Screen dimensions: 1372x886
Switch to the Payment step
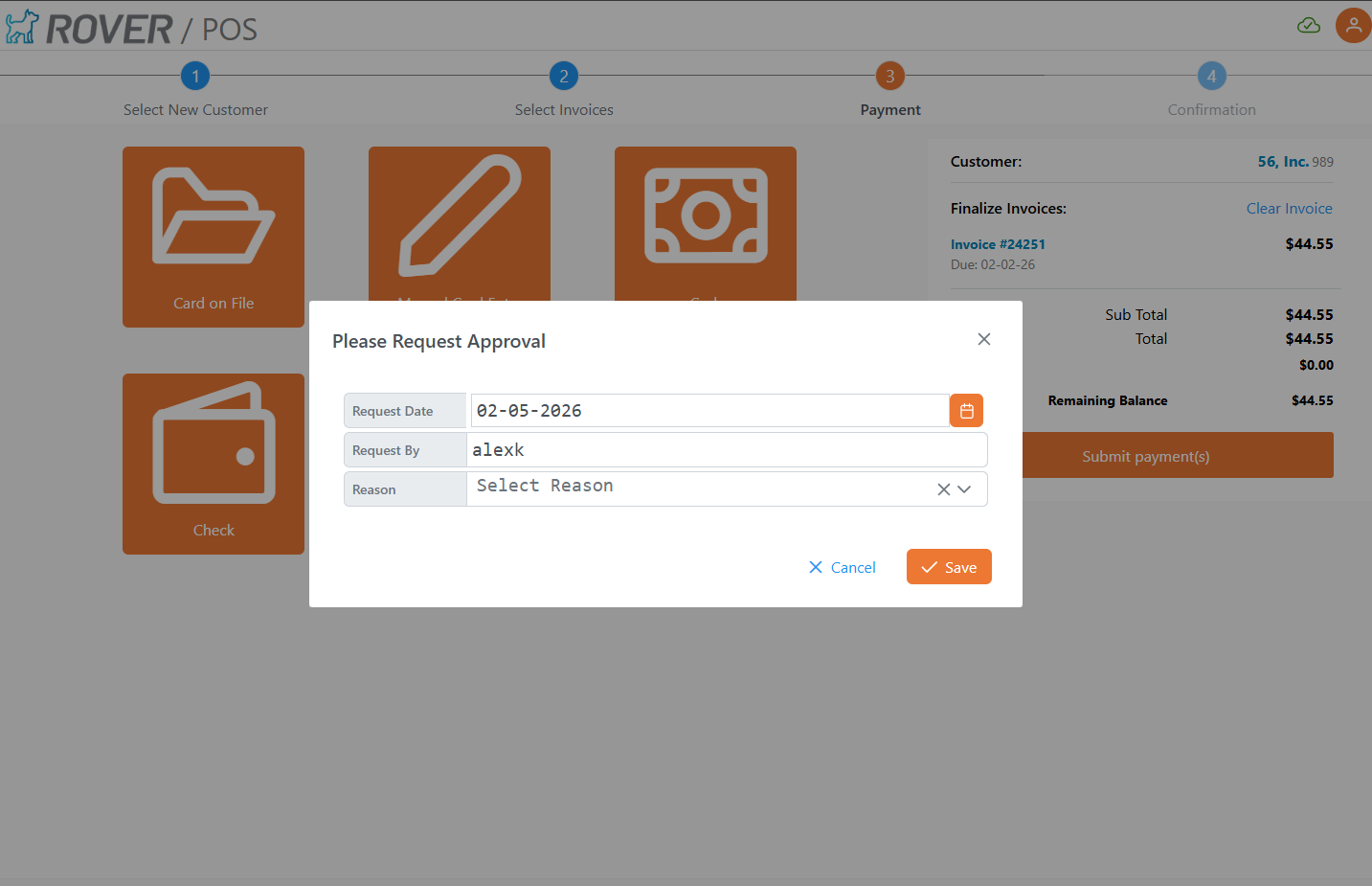click(x=889, y=91)
